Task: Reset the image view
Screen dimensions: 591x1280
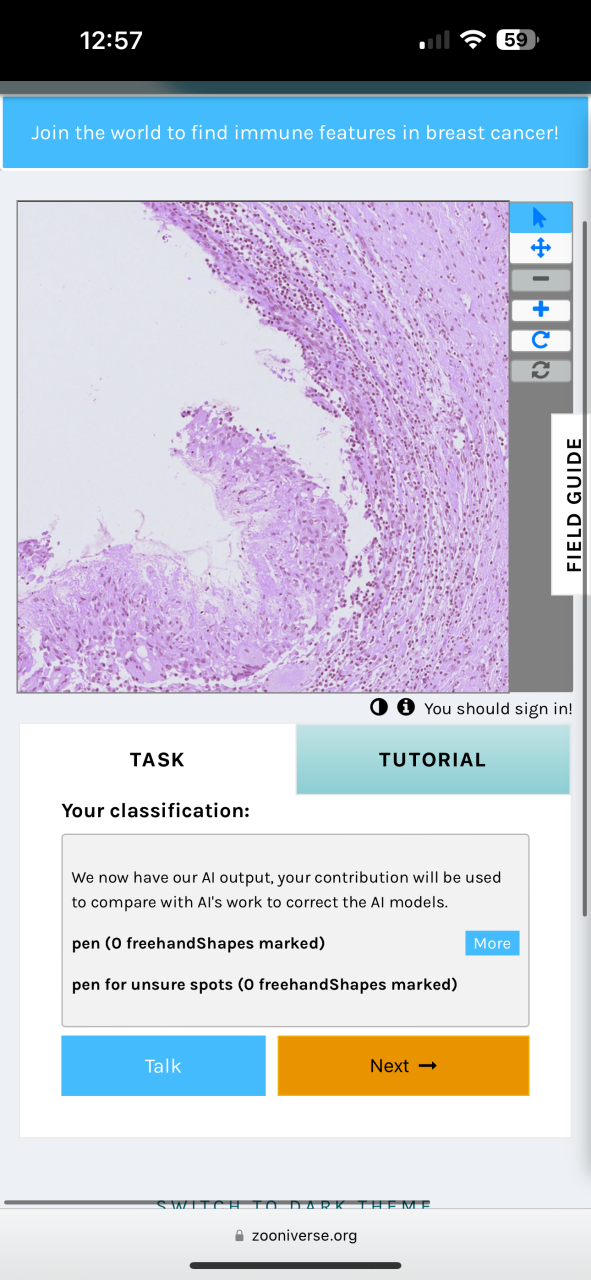Action: (540, 370)
